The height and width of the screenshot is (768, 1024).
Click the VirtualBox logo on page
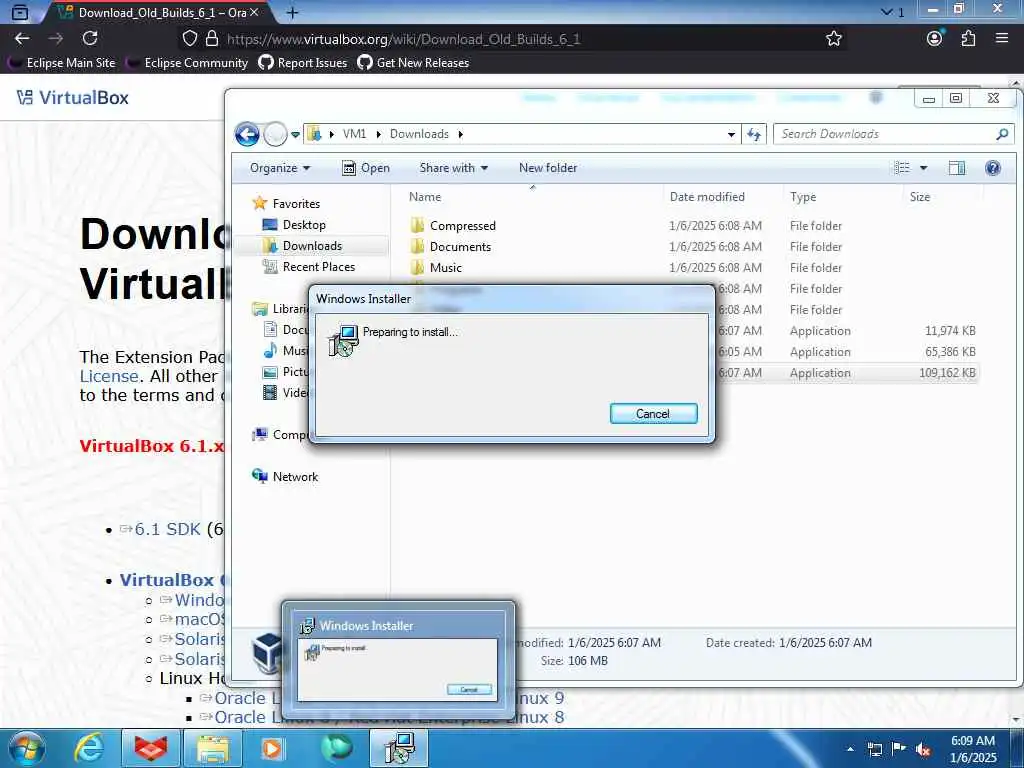point(72,97)
